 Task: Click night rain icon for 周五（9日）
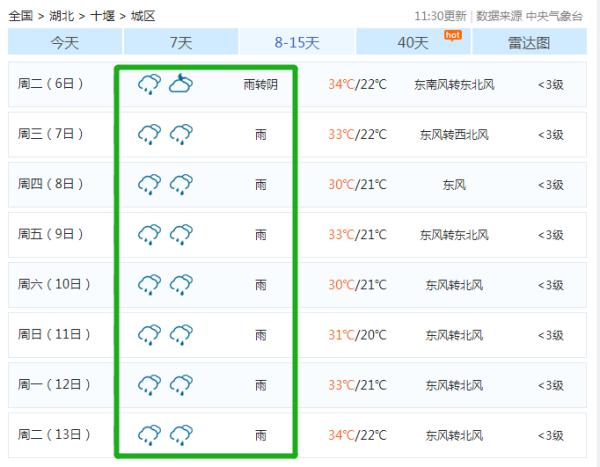[x=181, y=234]
